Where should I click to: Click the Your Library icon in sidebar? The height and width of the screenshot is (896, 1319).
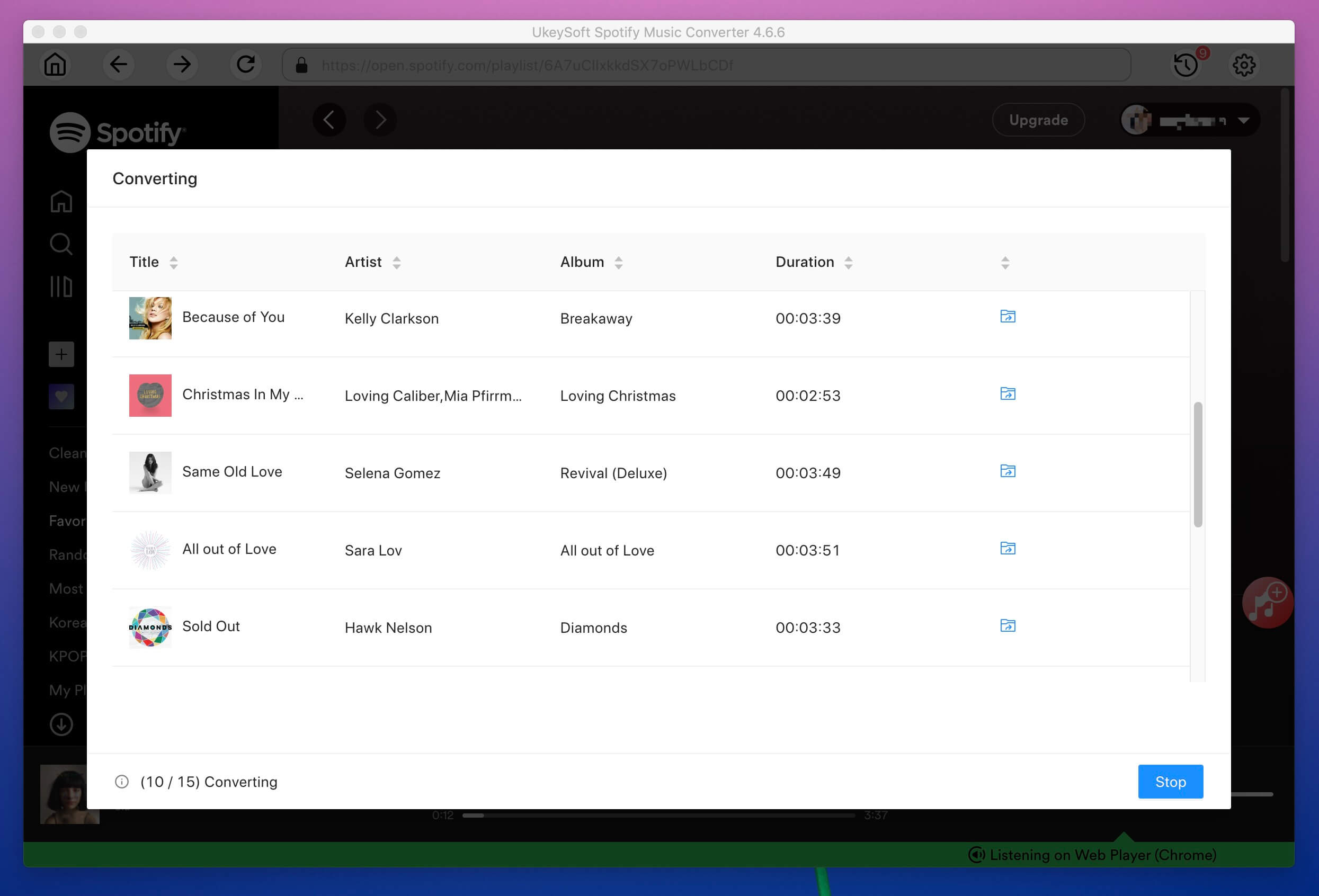coord(61,288)
